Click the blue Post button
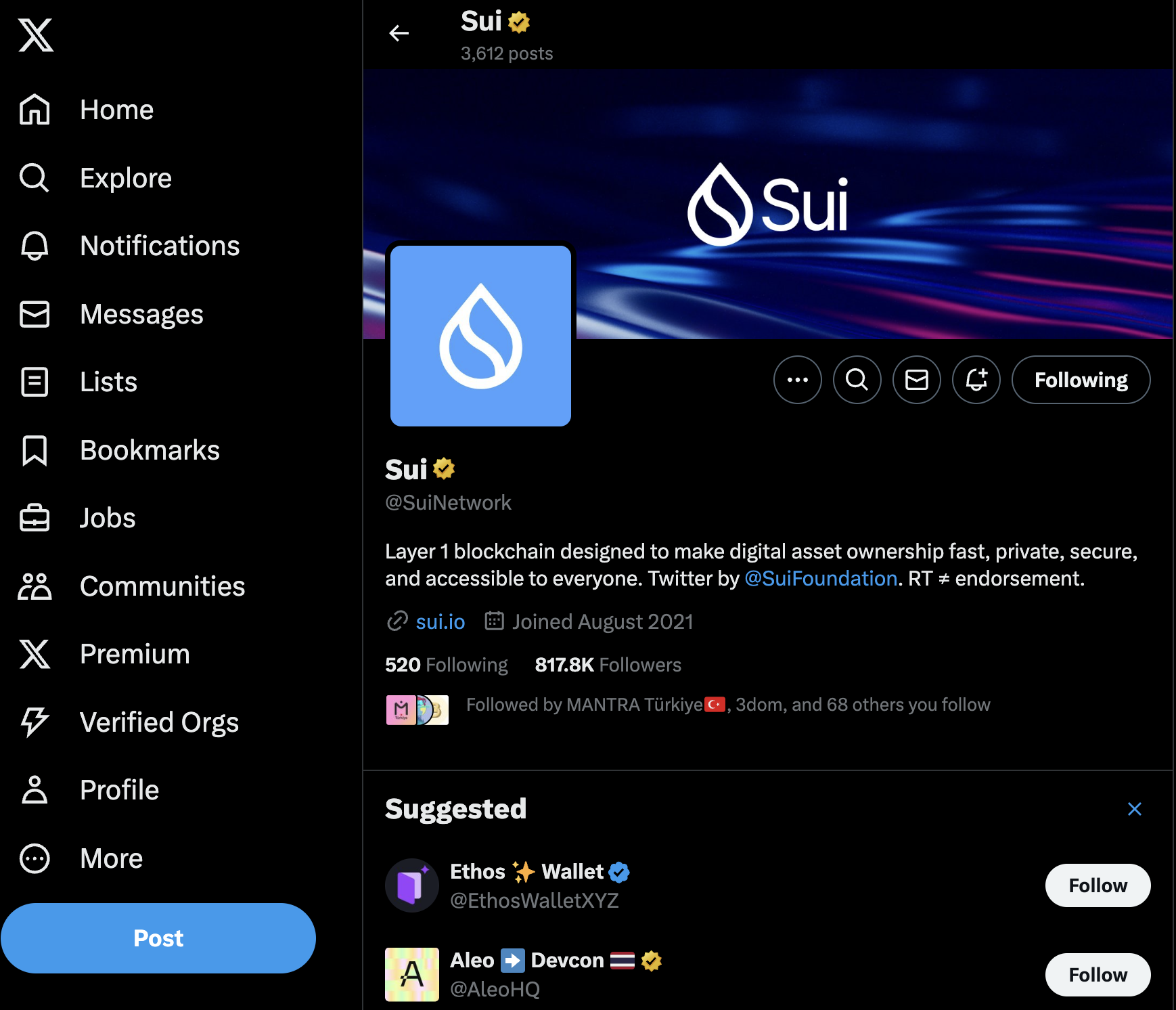This screenshot has width=1176, height=1010. click(x=158, y=938)
